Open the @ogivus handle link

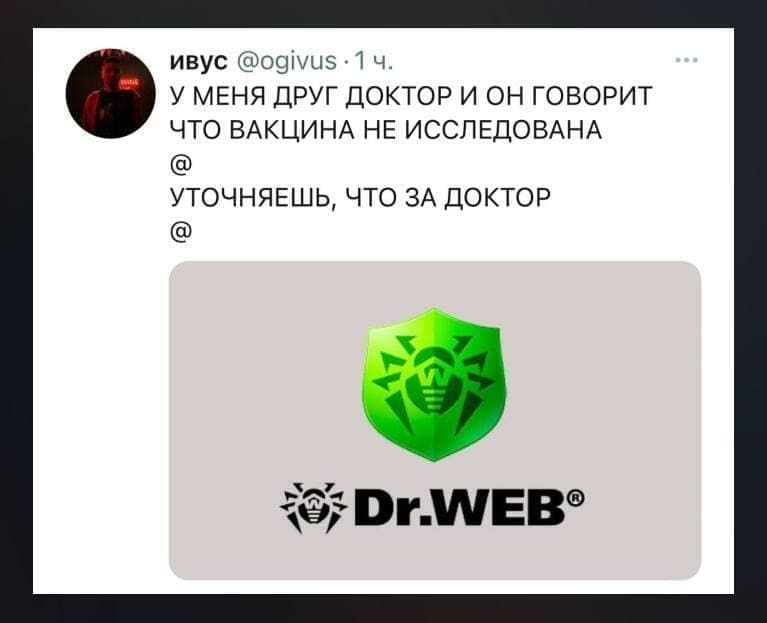pyautogui.click(x=287, y=62)
